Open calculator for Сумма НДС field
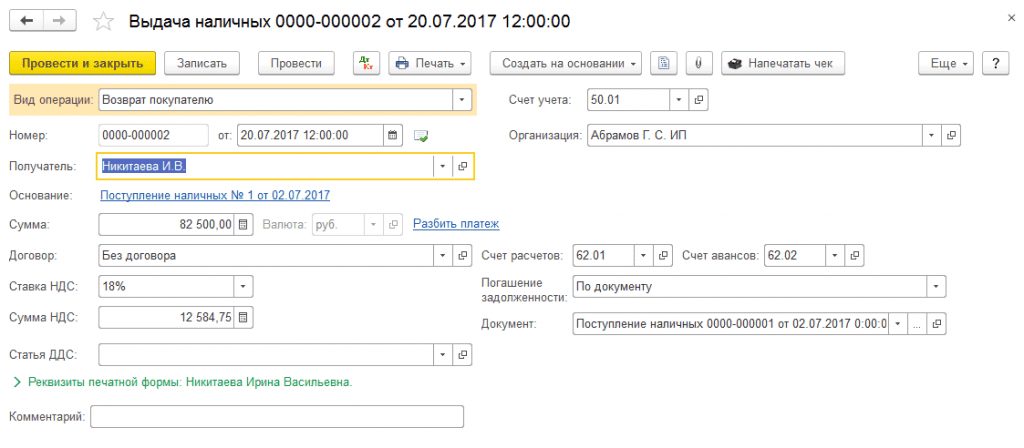1024x448 pixels. coord(242,318)
